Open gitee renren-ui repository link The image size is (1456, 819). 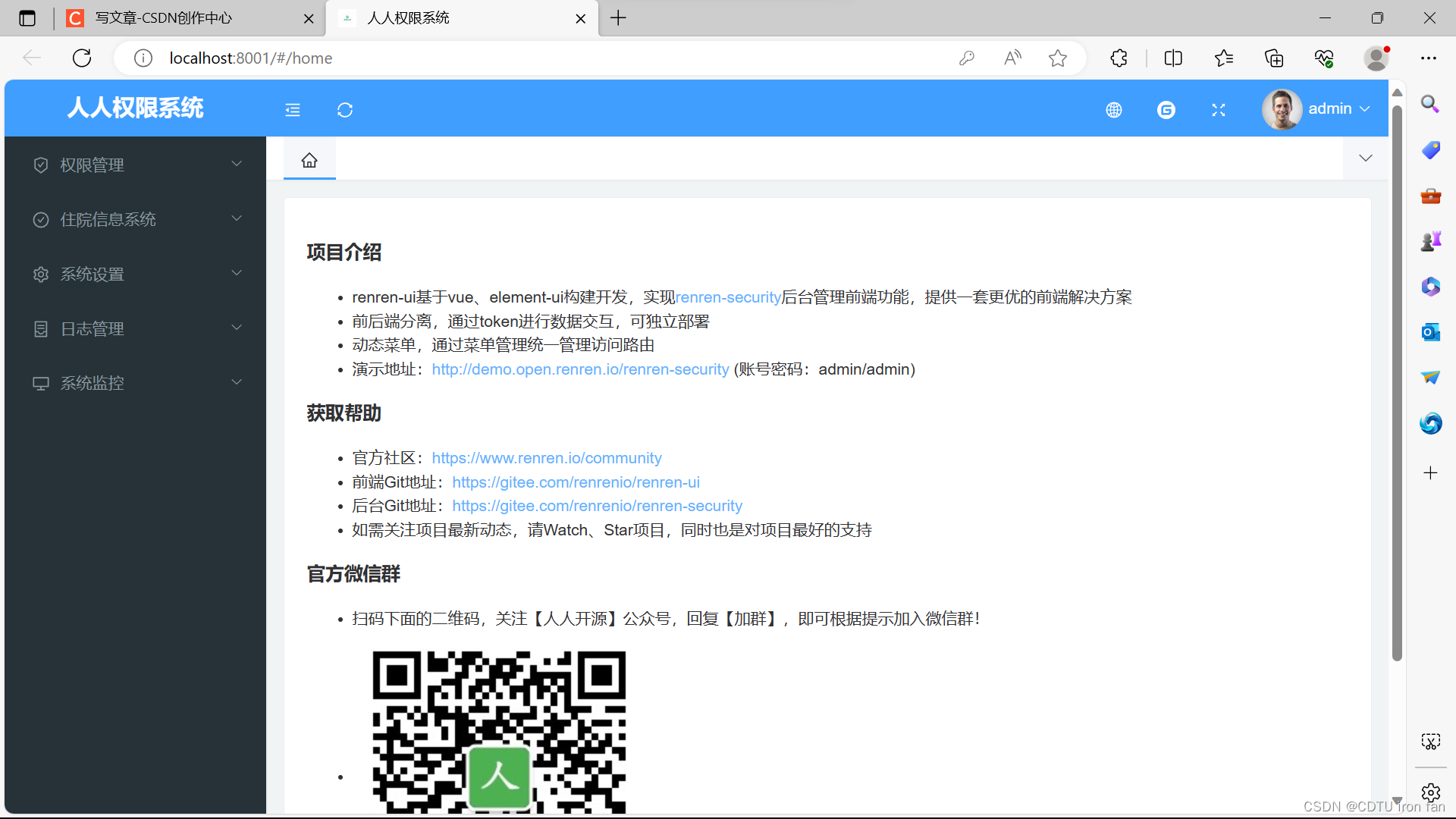pos(576,482)
